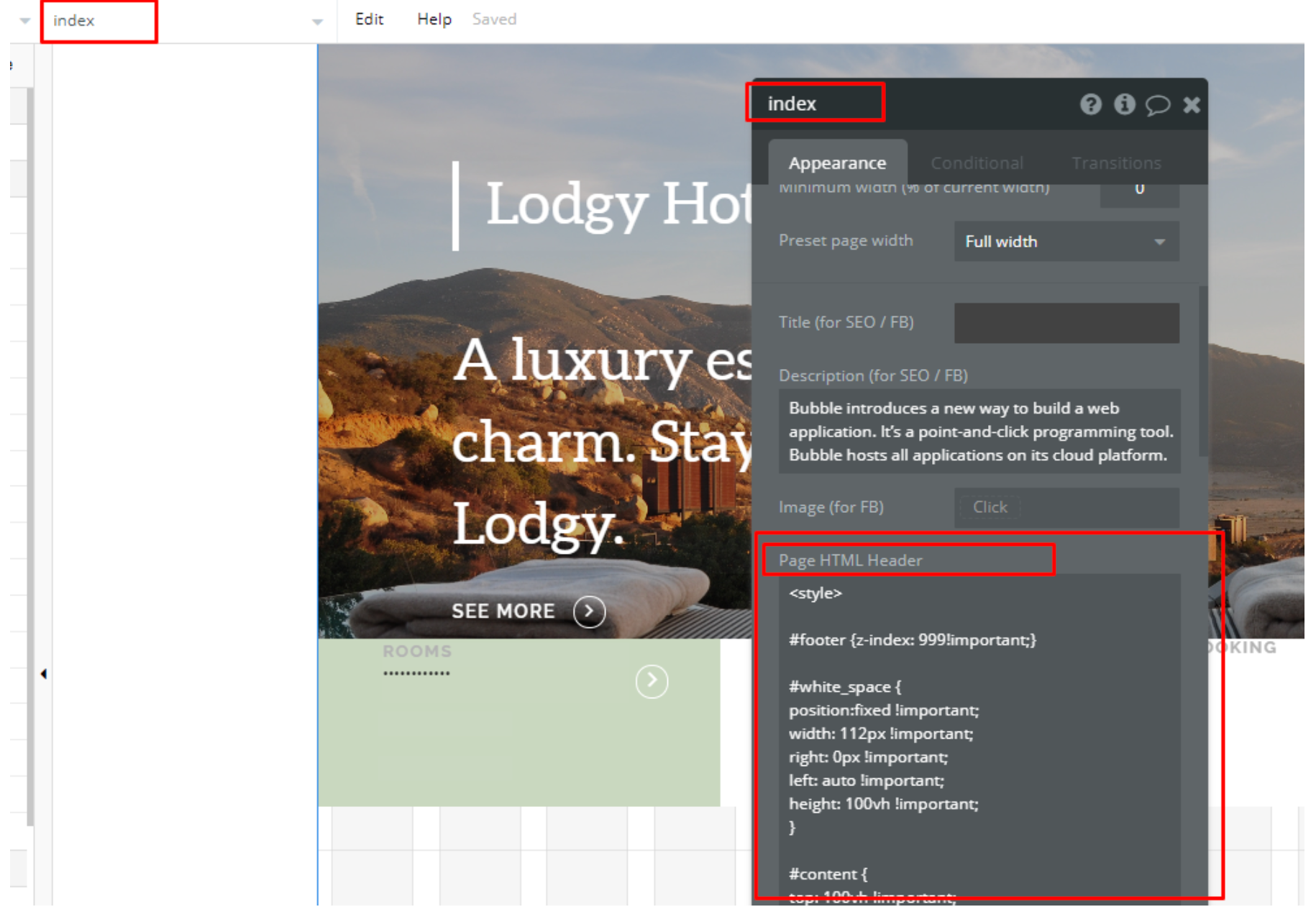Click inside the Page HTML Header code box
The width and height of the screenshot is (1316, 912).
click(979, 737)
